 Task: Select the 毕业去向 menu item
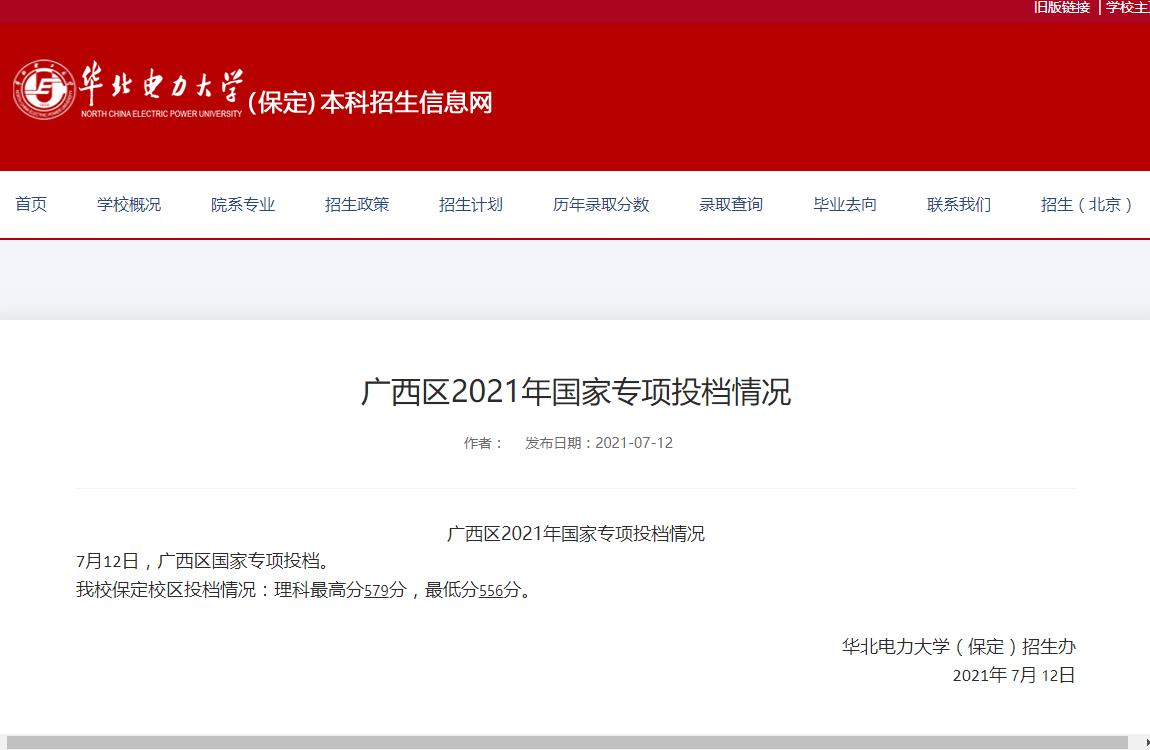[x=845, y=204]
